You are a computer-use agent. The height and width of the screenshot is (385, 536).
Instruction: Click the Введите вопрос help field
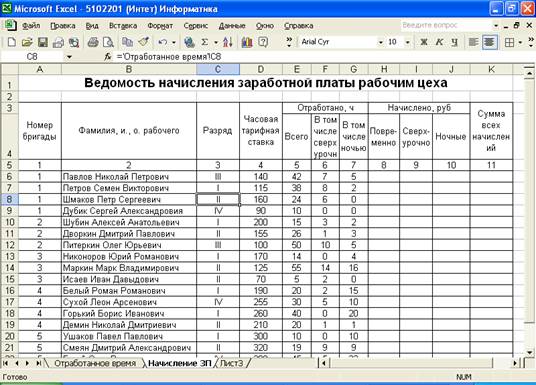446,25
